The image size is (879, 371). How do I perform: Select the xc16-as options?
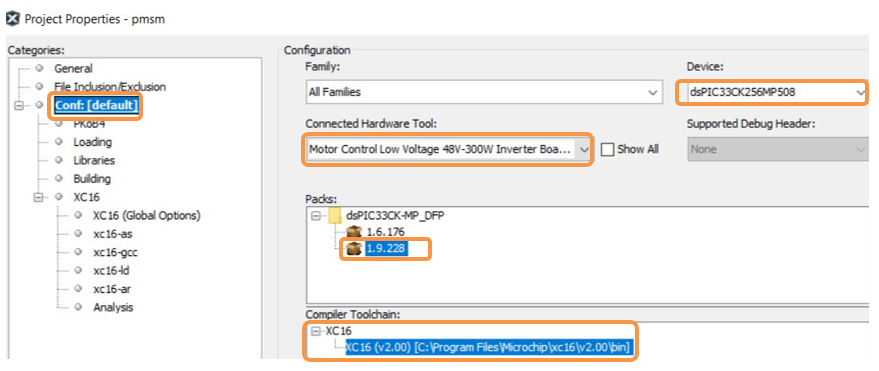[113, 234]
